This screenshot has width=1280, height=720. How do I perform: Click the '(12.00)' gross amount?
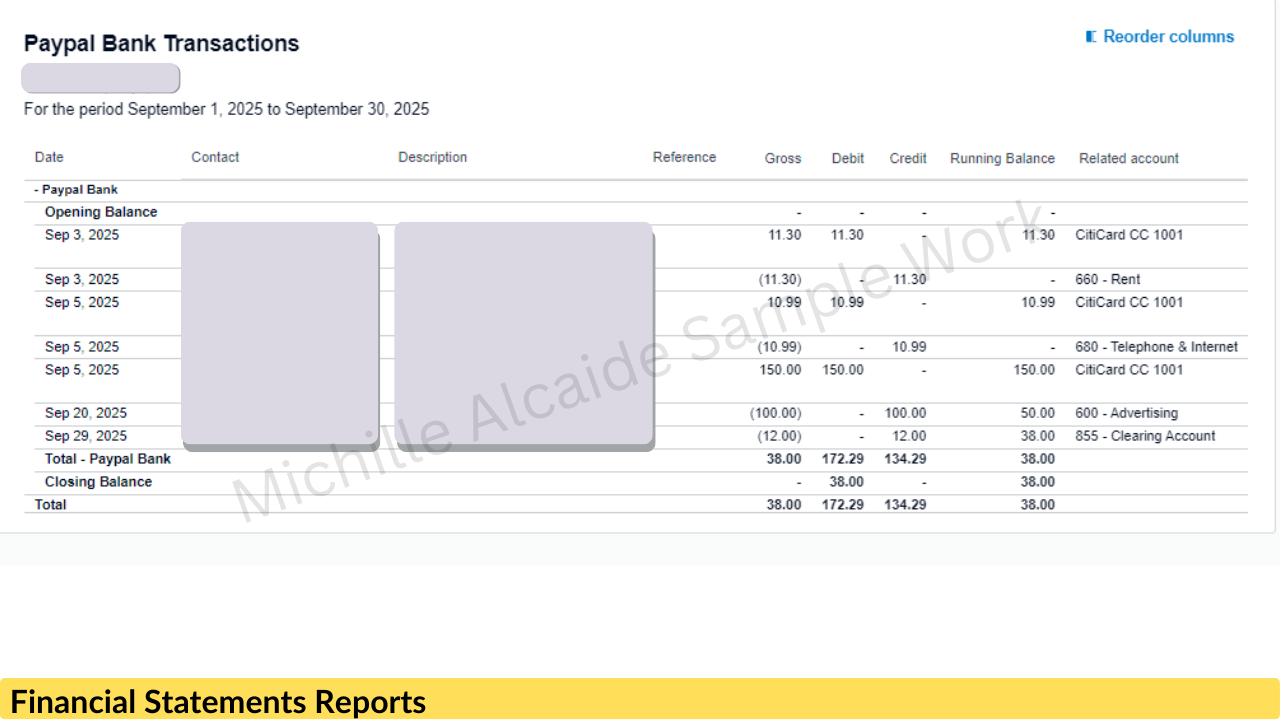pyautogui.click(x=779, y=436)
